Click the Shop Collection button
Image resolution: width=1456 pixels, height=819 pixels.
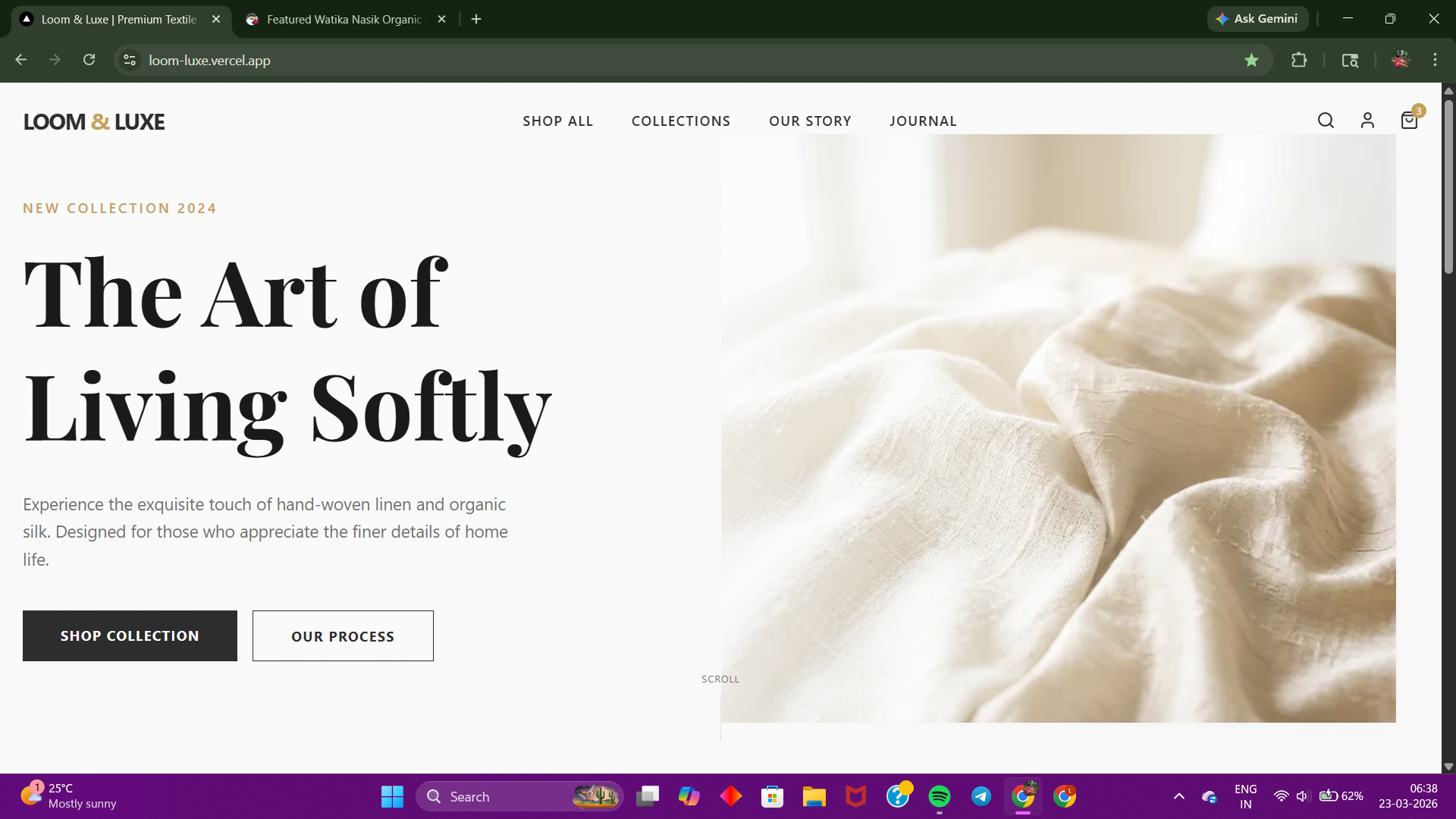(x=130, y=635)
